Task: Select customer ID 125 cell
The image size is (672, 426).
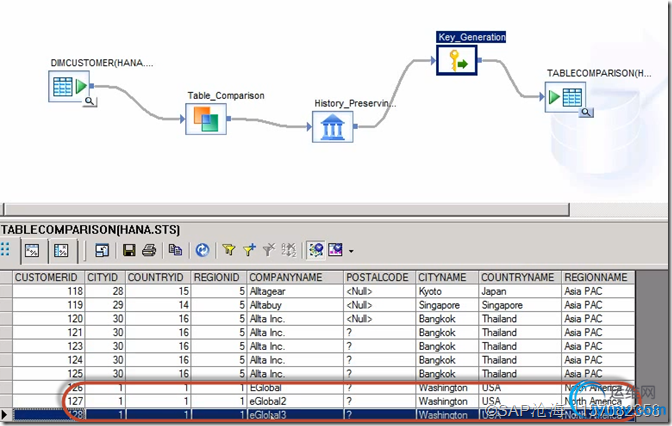Action: pyautogui.click(x=48, y=374)
